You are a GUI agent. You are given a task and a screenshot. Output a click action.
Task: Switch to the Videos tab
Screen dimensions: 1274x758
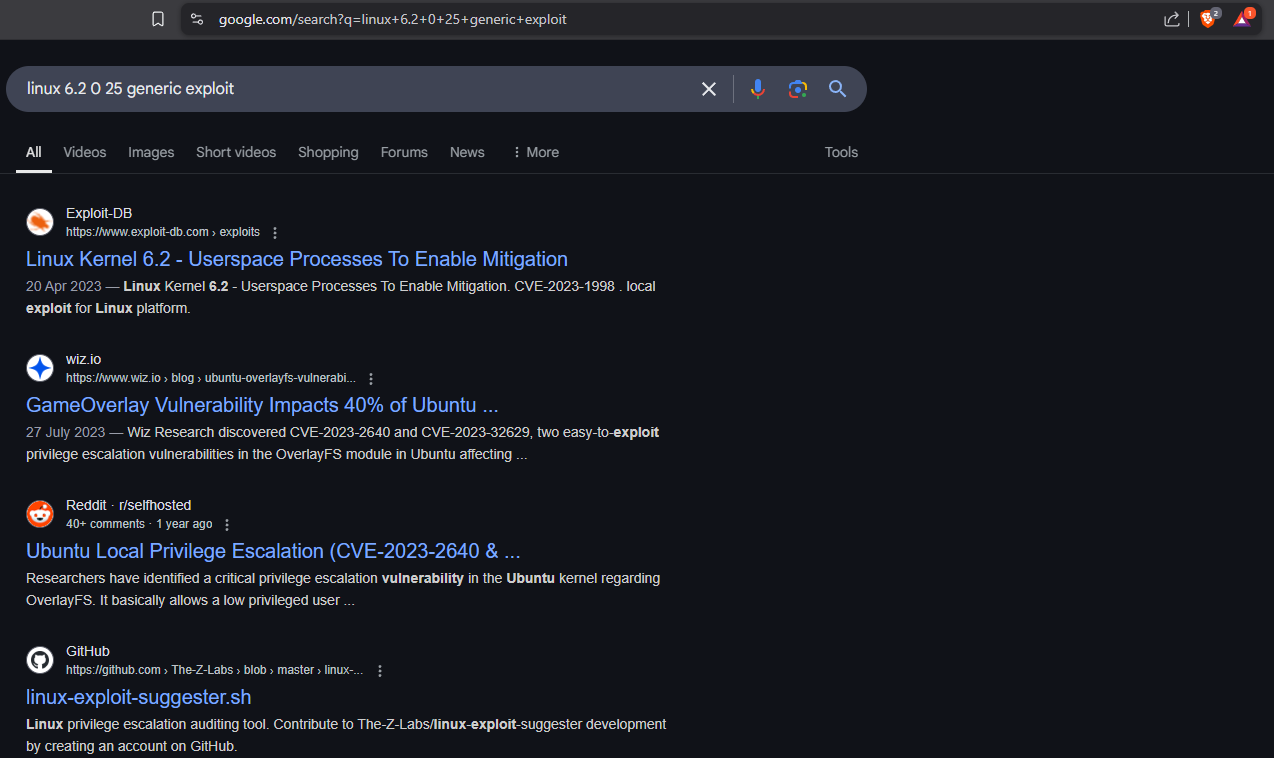point(85,152)
